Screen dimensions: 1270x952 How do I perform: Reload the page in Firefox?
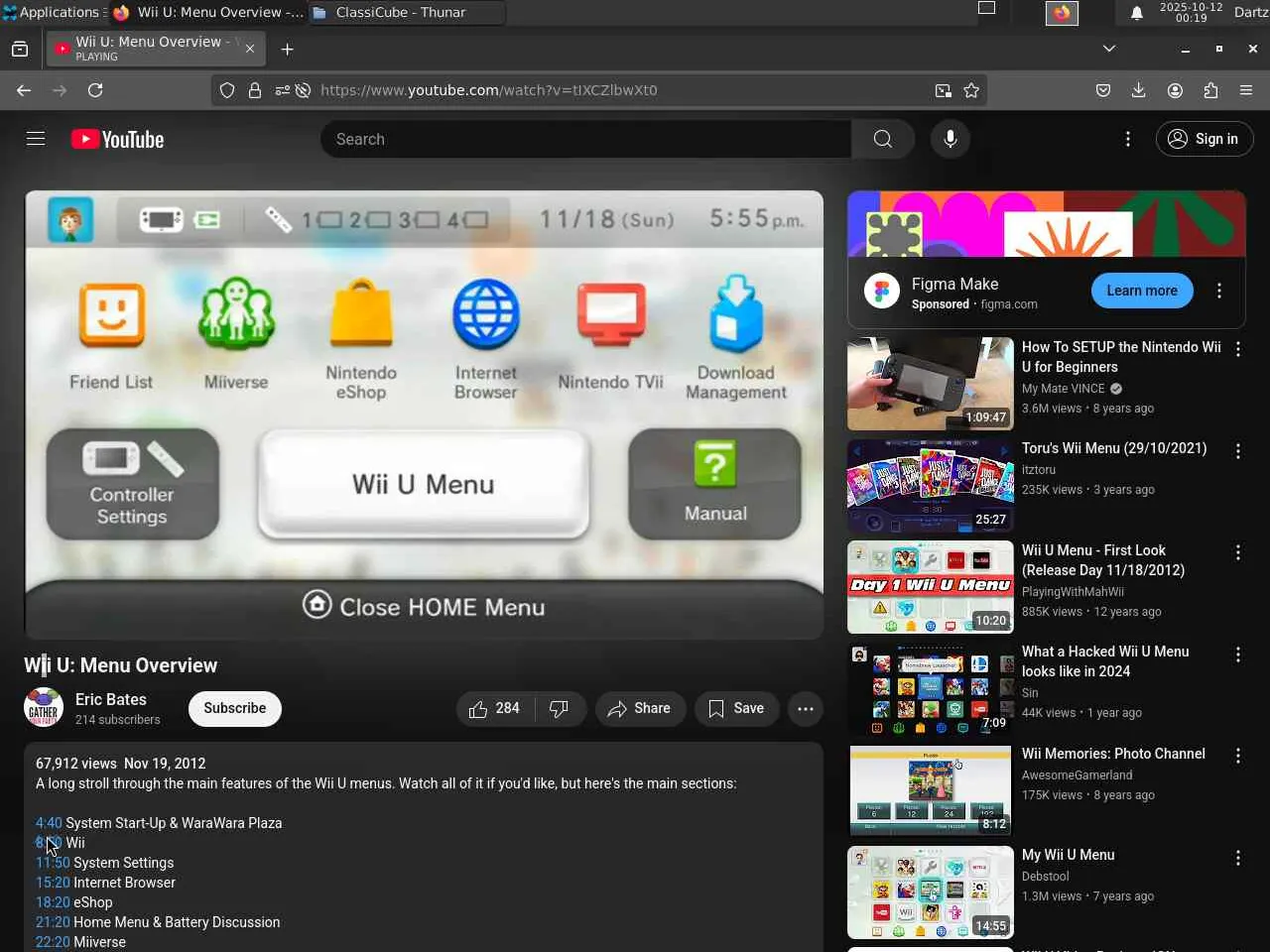point(95,90)
